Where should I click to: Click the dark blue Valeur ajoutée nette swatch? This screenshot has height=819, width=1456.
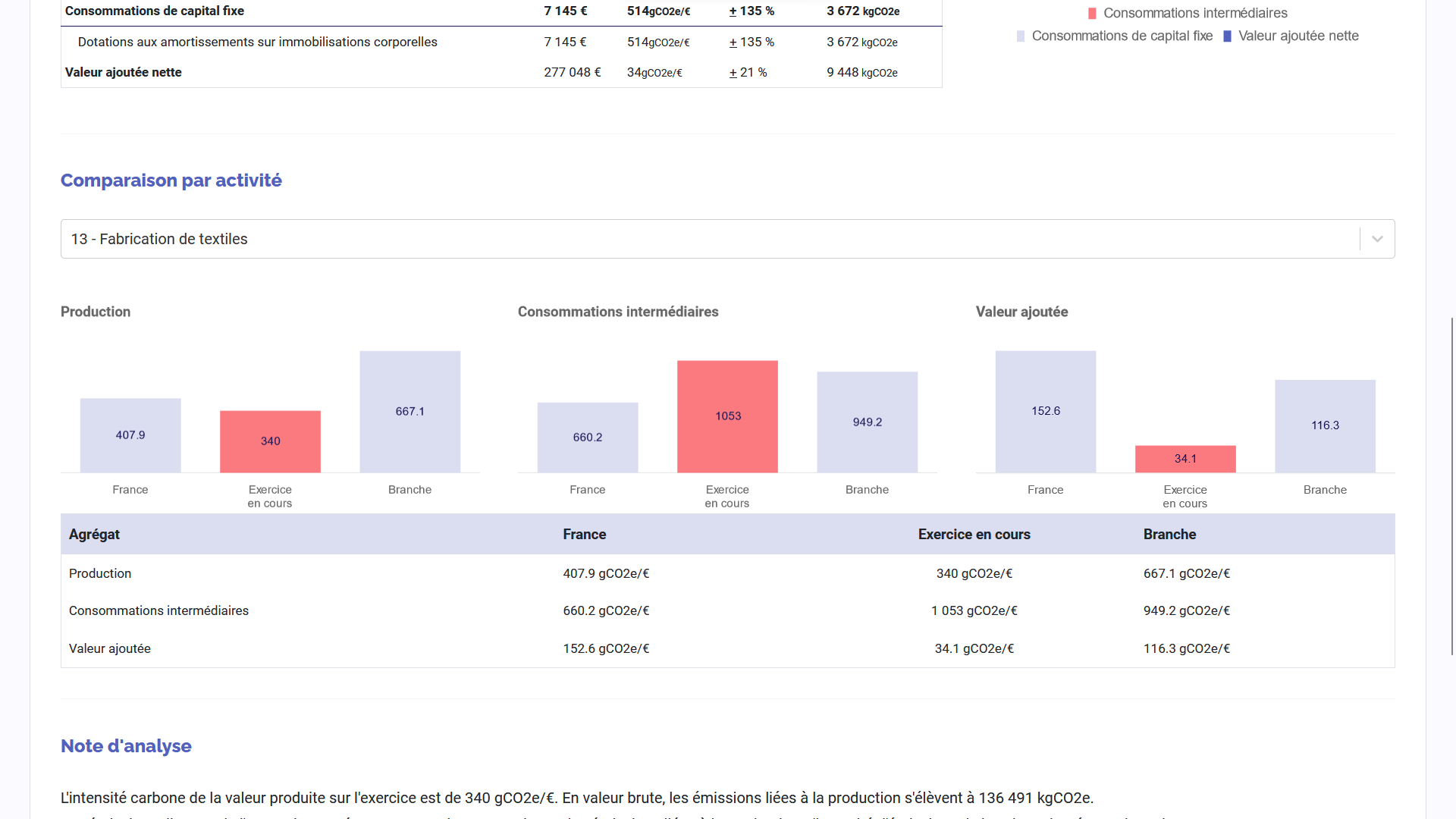[x=1227, y=36]
